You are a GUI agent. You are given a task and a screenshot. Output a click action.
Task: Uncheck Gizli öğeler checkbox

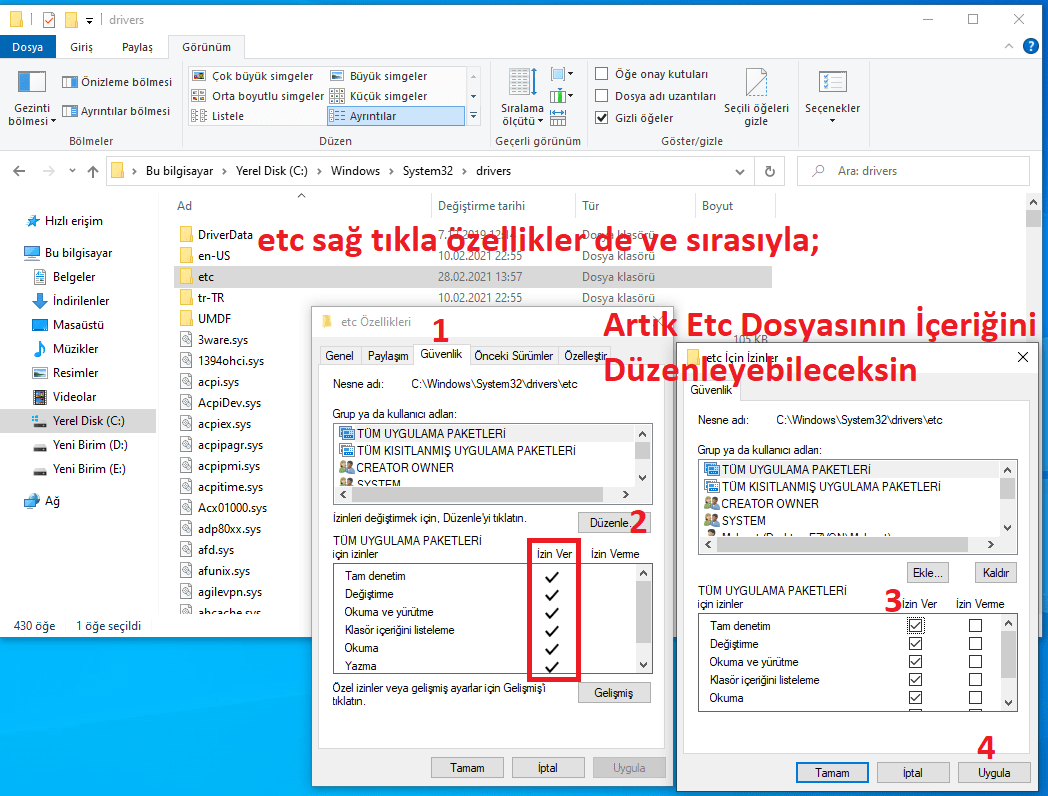[x=602, y=118]
